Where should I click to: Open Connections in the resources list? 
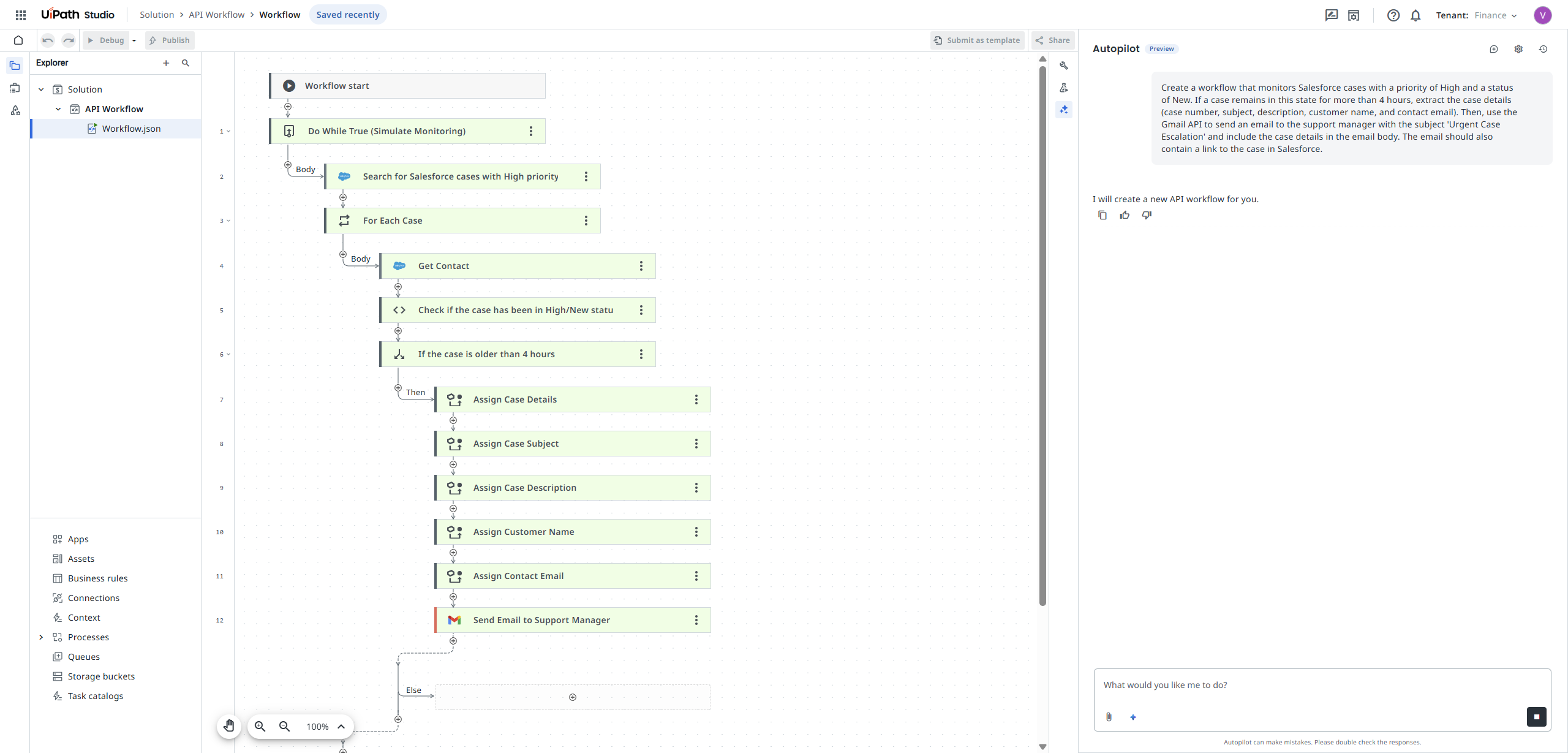[93, 598]
